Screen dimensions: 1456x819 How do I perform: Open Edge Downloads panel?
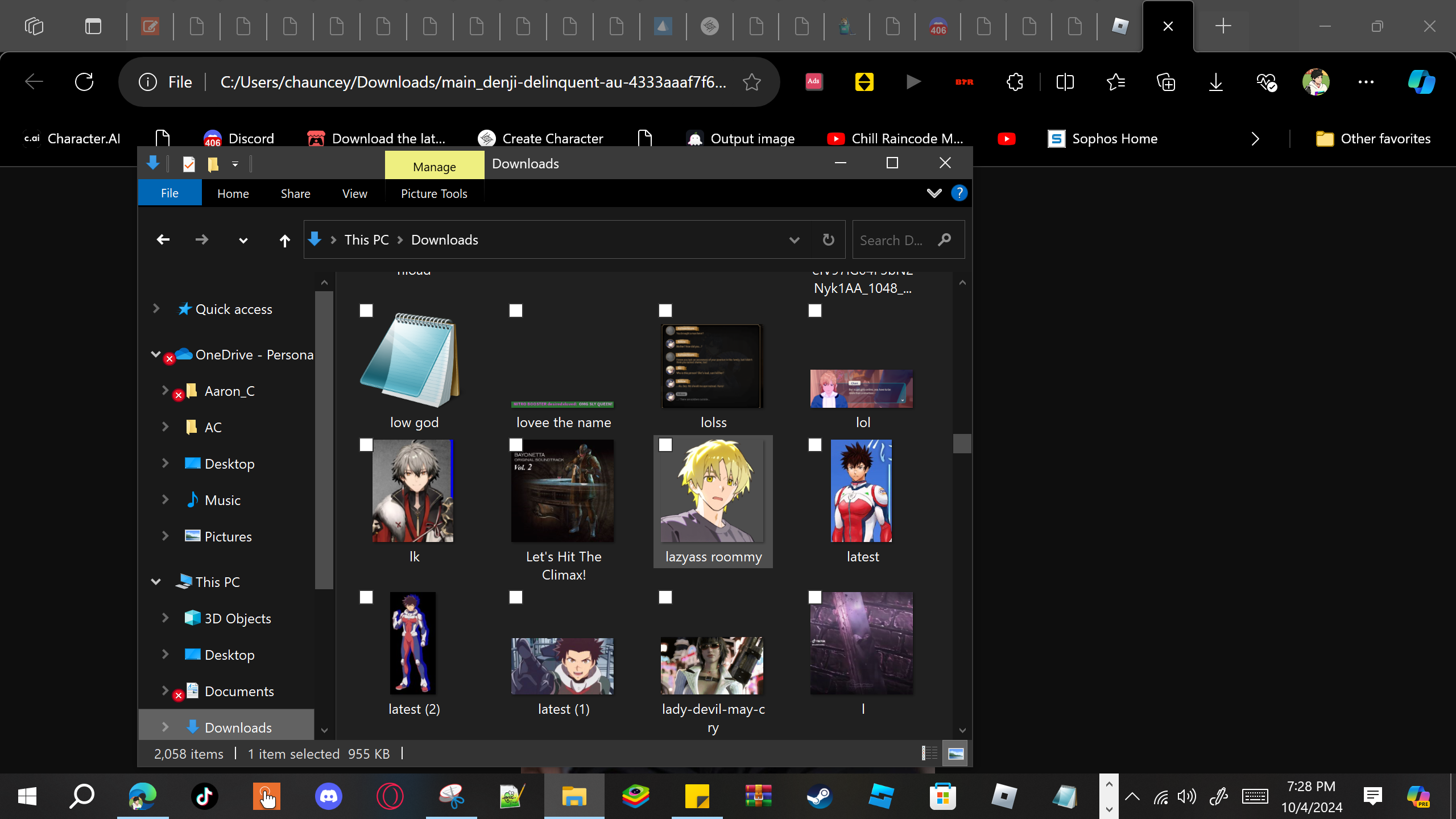click(x=1215, y=82)
